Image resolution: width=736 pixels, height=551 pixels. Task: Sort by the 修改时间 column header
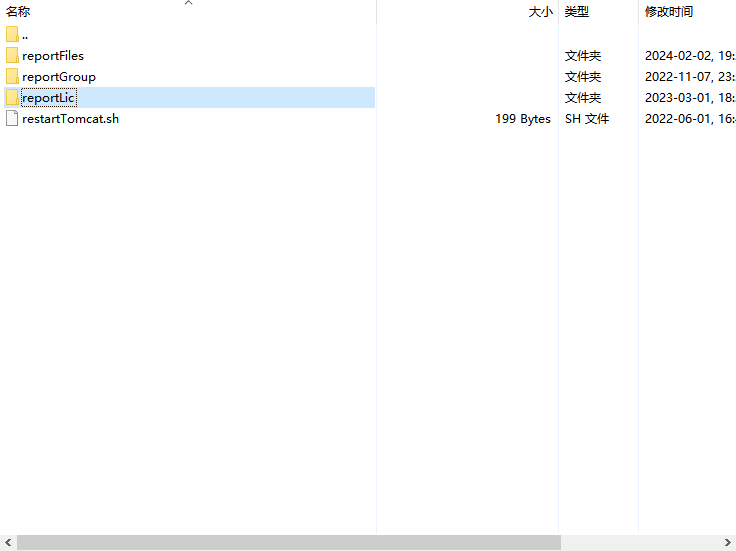[669, 12]
